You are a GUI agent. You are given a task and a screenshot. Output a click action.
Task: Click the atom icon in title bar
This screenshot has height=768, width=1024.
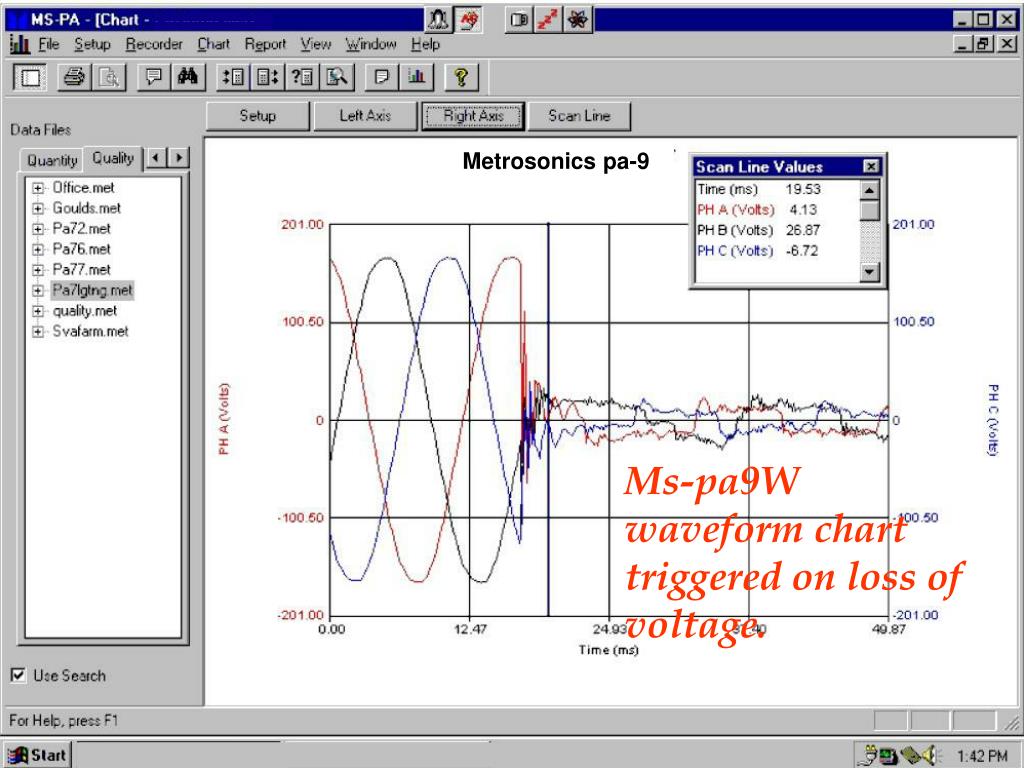click(577, 20)
